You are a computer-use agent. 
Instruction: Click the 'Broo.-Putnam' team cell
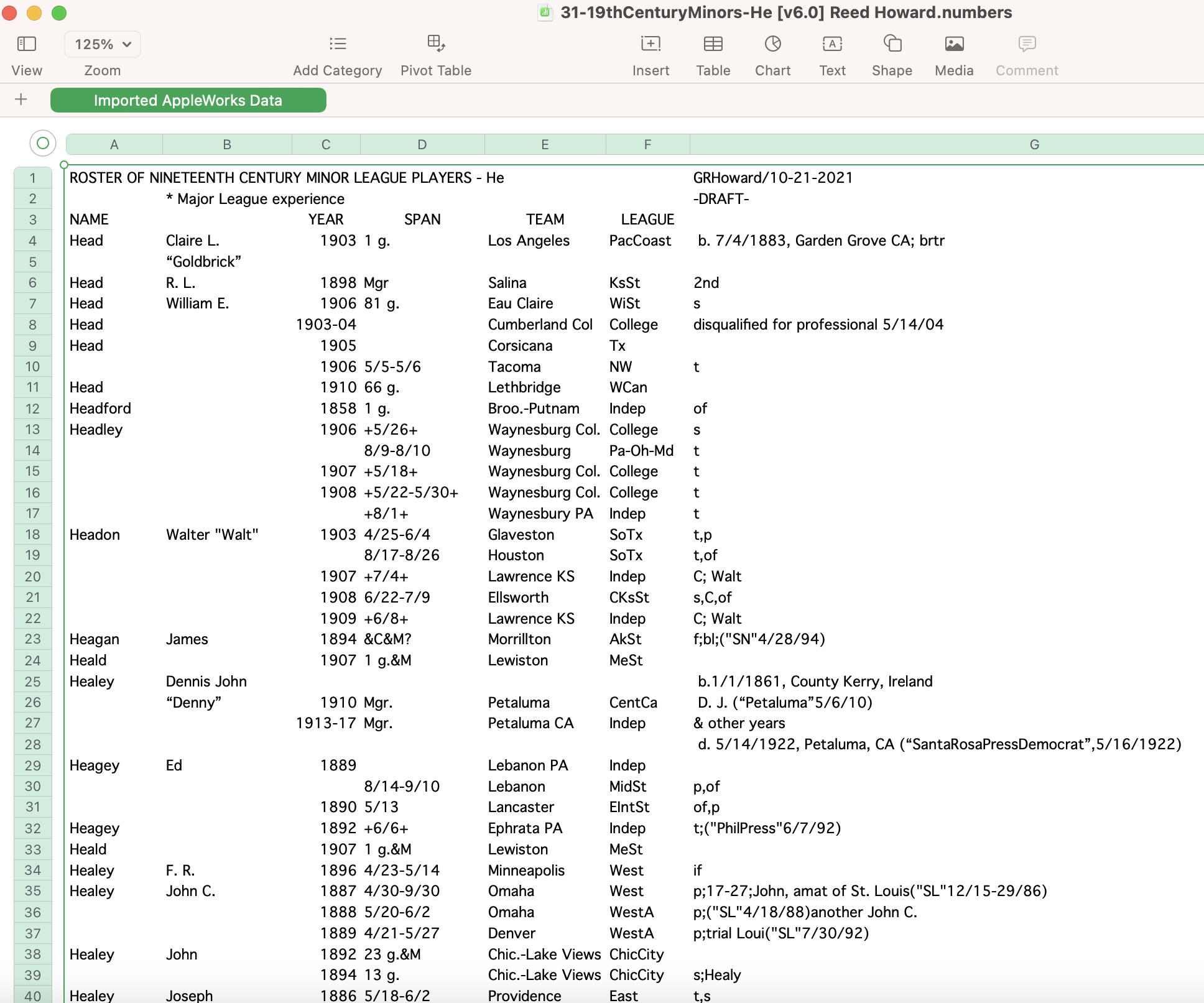[534, 409]
